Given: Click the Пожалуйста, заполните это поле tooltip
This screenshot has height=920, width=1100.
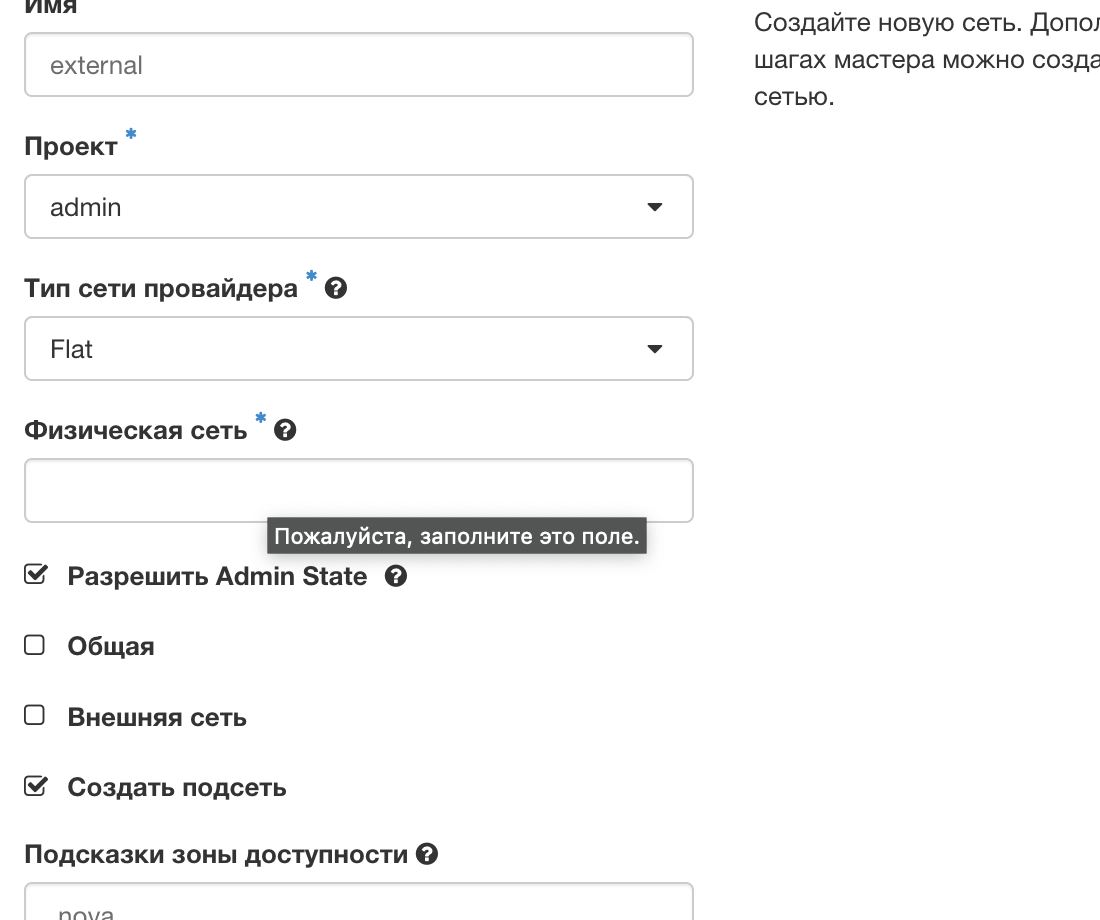Looking at the screenshot, I should tap(456, 536).
